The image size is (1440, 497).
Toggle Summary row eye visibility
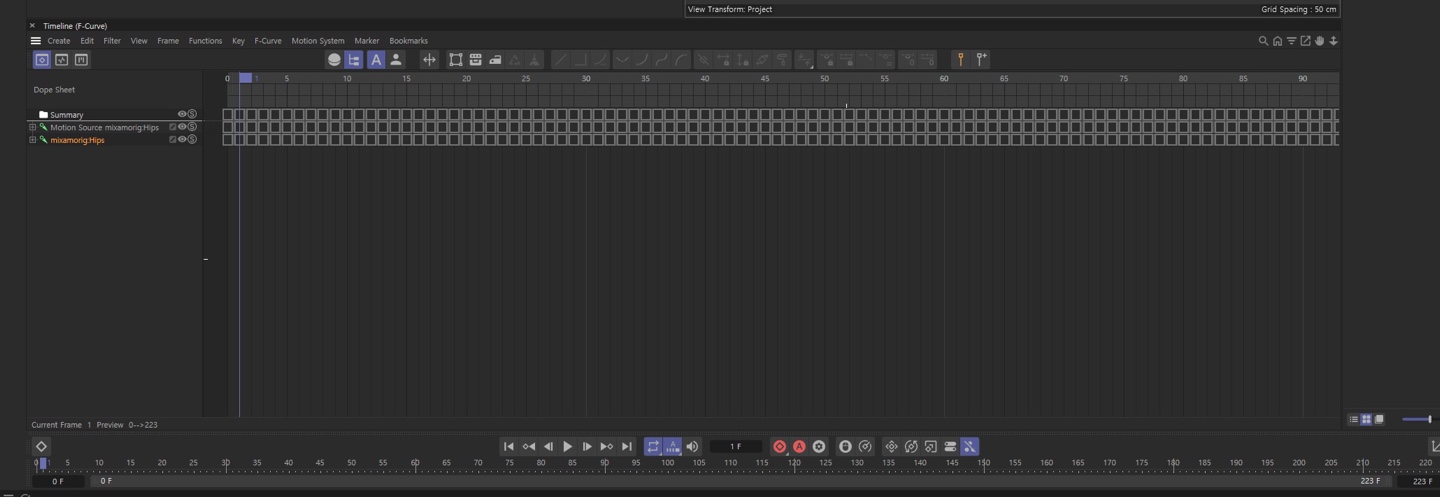182,114
